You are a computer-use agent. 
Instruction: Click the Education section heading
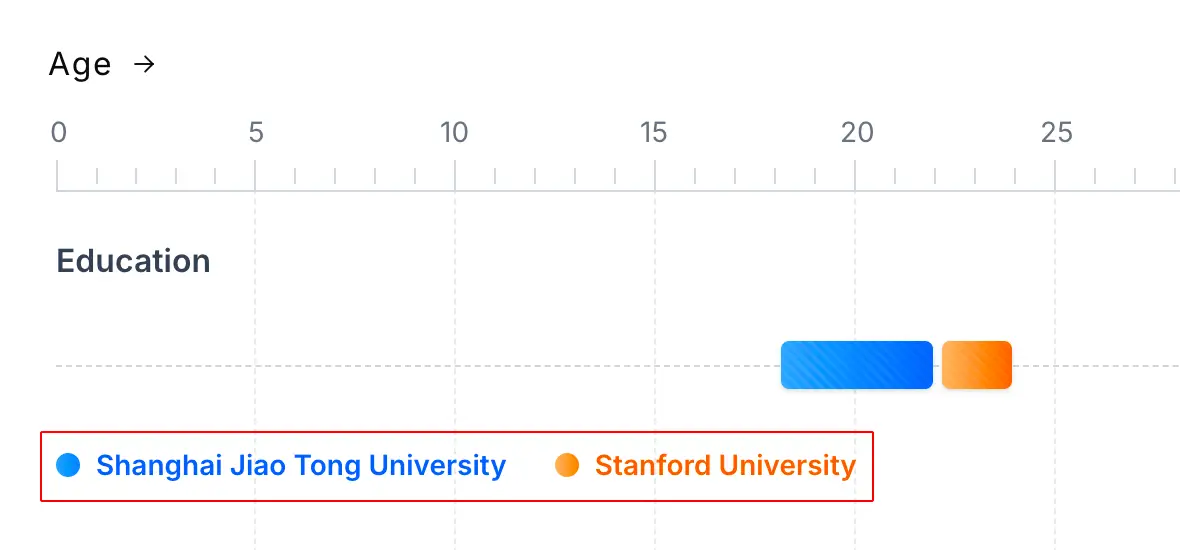[133, 261]
